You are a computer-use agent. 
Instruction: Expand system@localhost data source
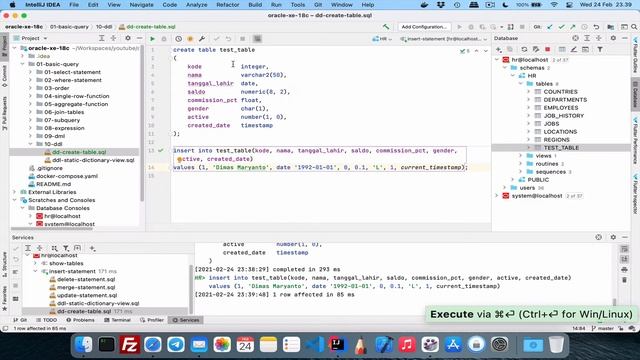(x=497, y=196)
